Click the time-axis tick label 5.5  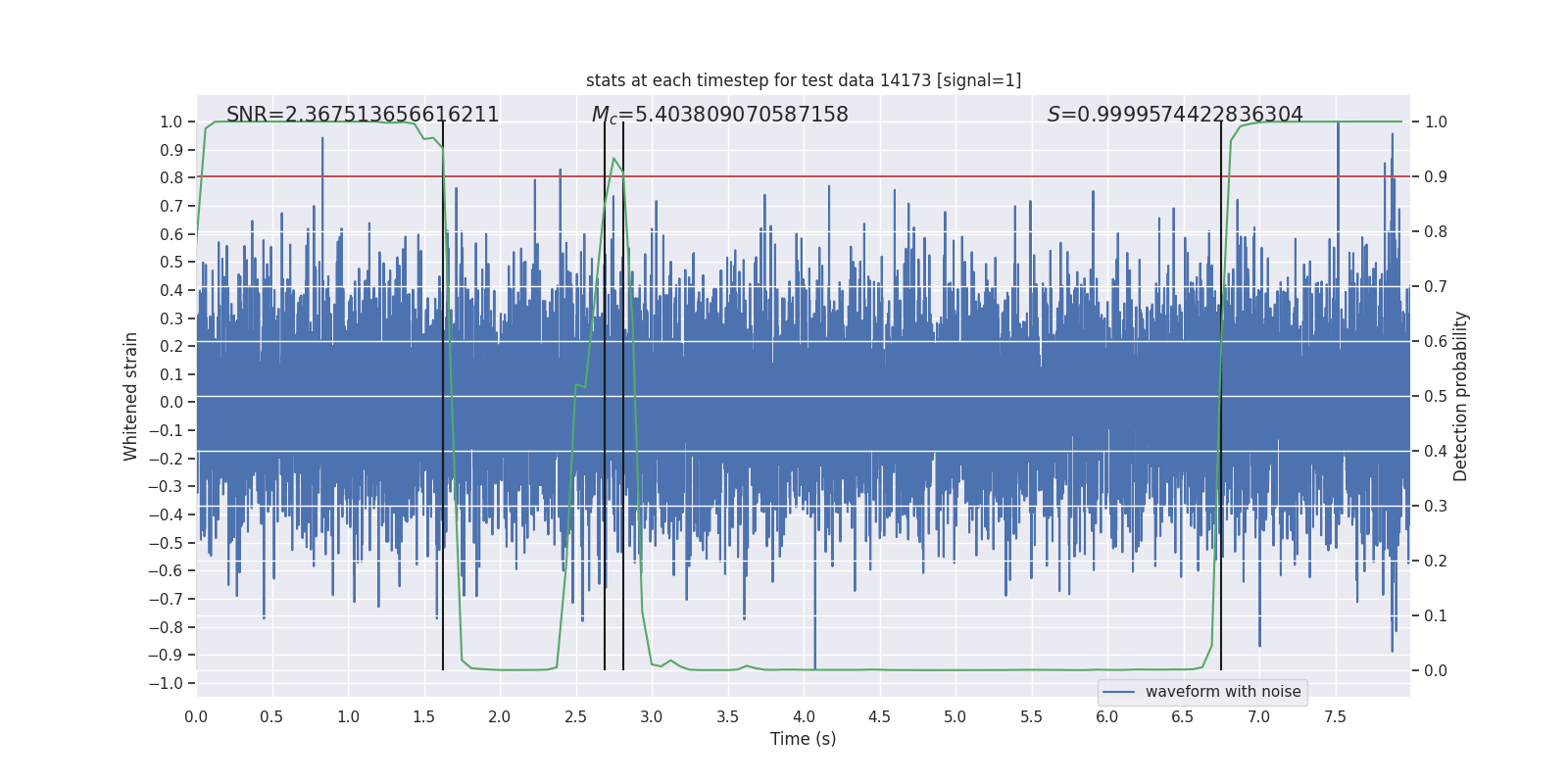1032,717
